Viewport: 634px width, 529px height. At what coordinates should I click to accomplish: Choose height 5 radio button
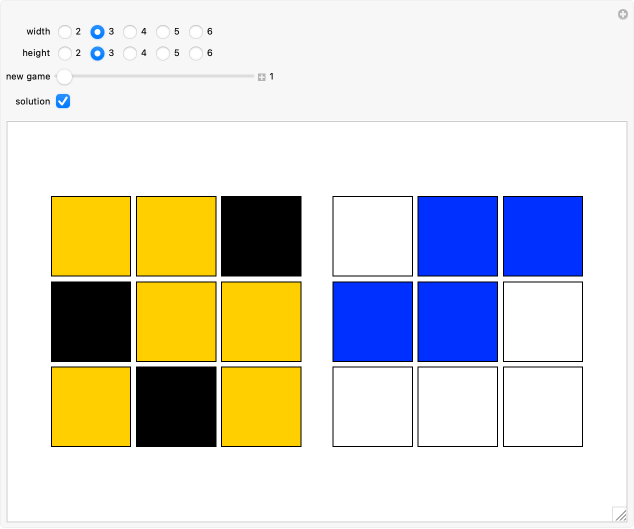[163, 53]
